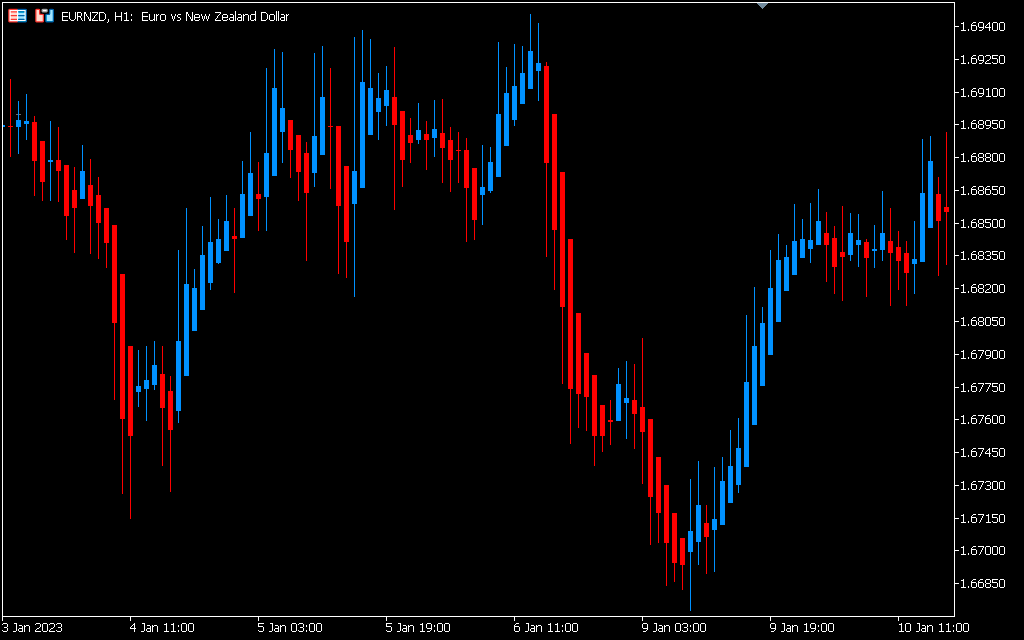Viewport: 1024px width, 640px height.
Task: Click the 1.67150 price label
Action: point(982,518)
